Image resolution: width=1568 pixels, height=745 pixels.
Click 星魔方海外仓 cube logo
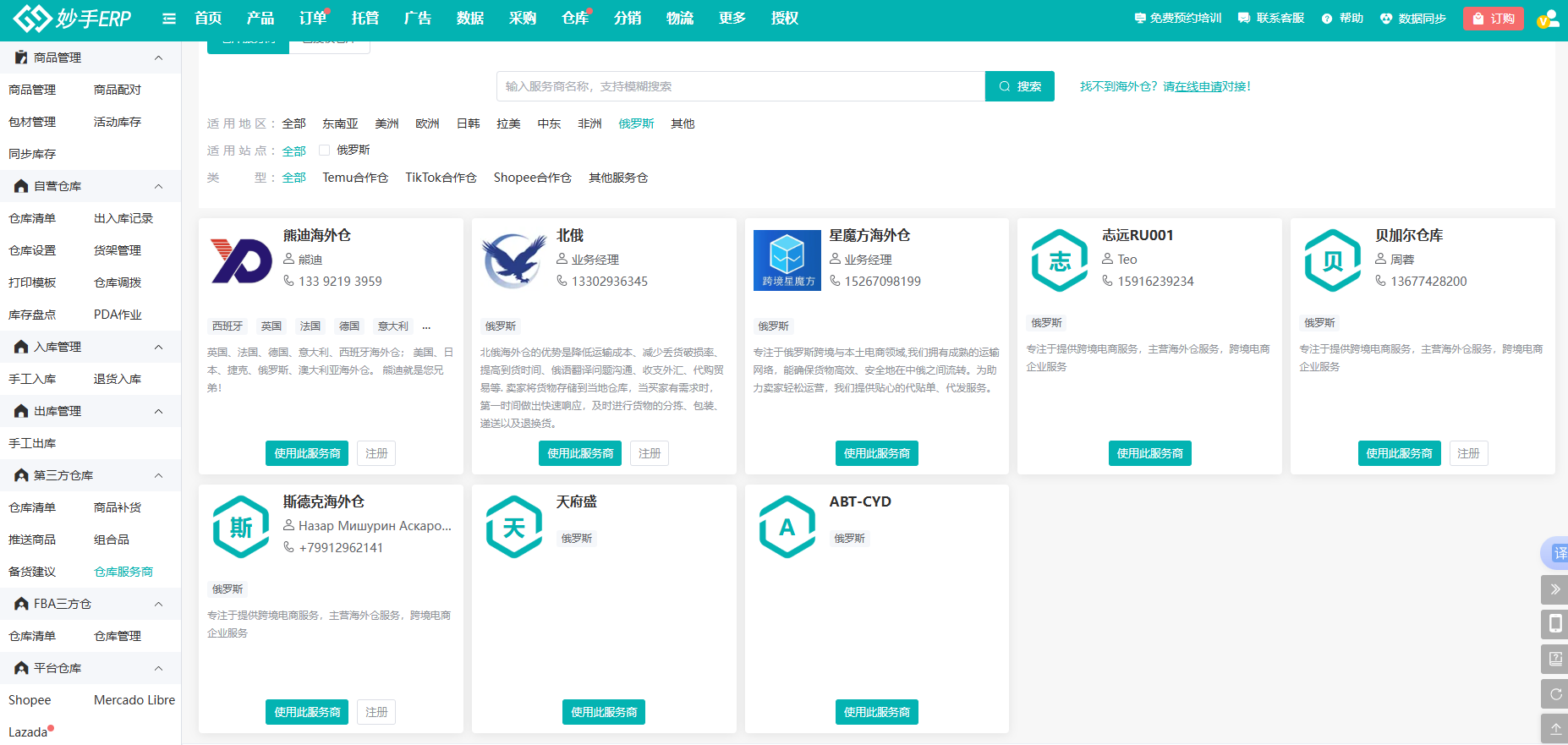tap(787, 260)
